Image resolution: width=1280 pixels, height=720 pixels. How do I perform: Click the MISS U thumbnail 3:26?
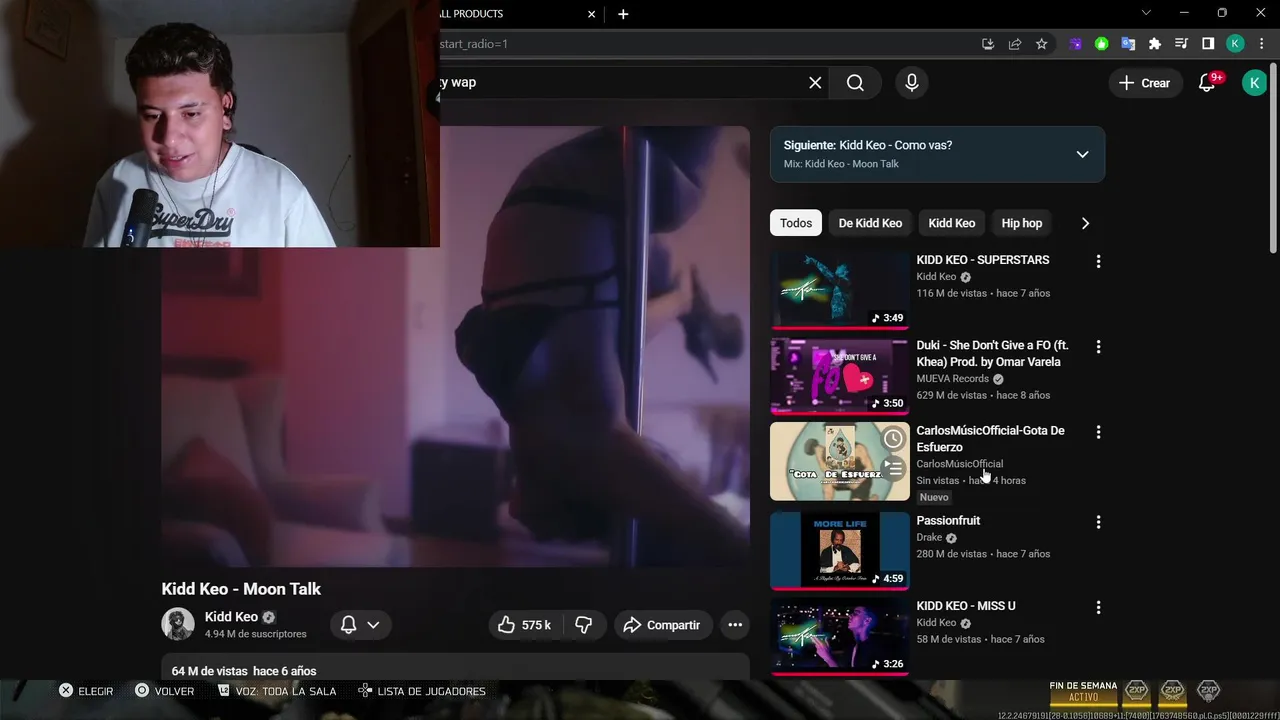tap(840, 636)
